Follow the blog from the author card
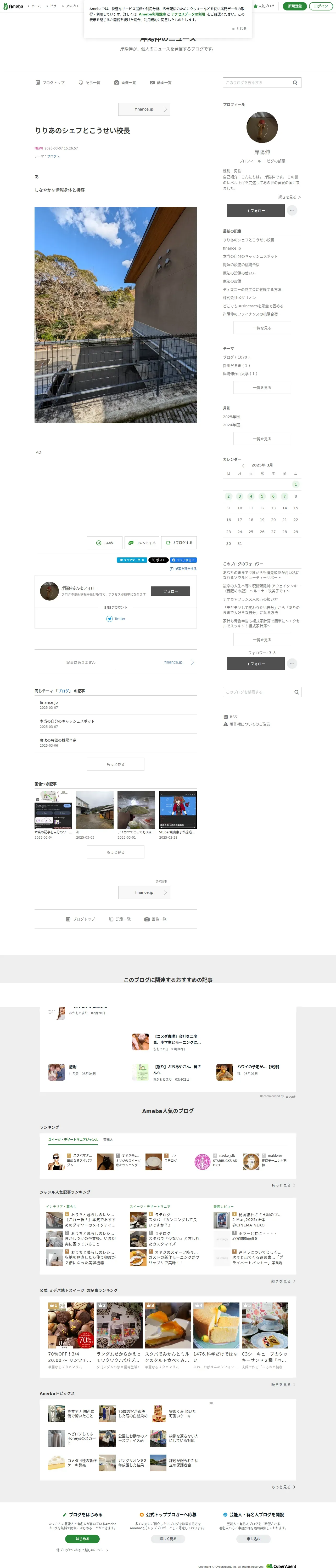Screen dimensions: 336x1568 [170, 591]
